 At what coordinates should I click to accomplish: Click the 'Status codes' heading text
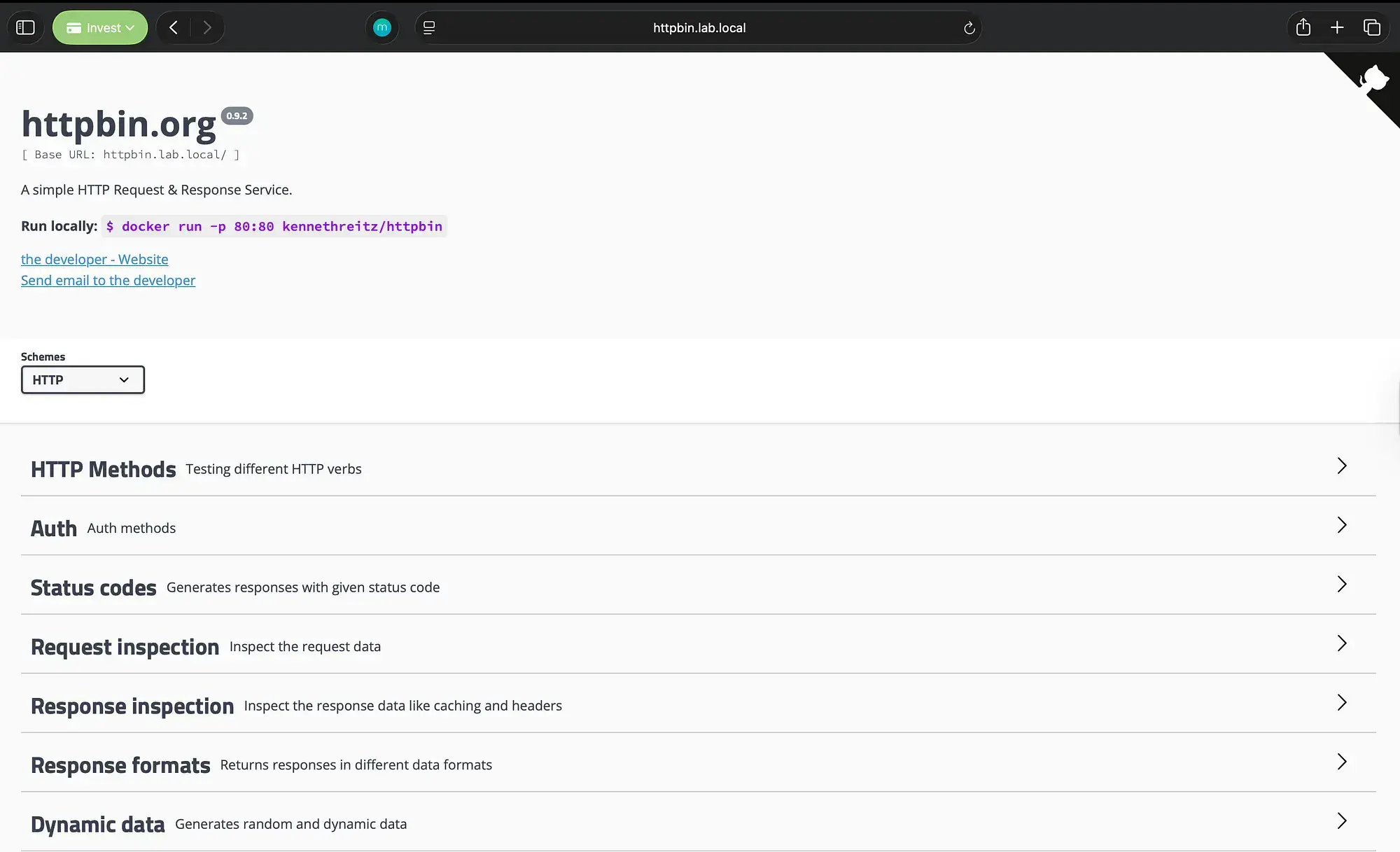click(x=94, y=587)
